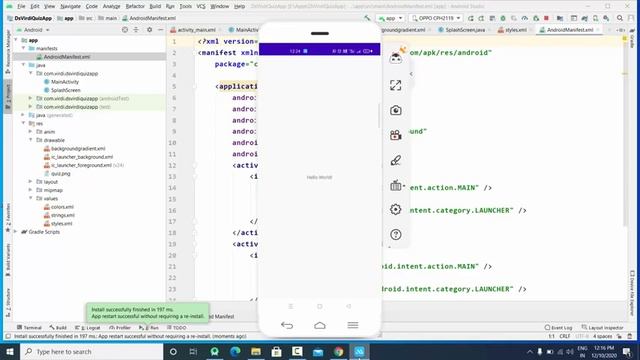Open Android project view dropdown
This screenshot has width=640, height=360.
33,30
